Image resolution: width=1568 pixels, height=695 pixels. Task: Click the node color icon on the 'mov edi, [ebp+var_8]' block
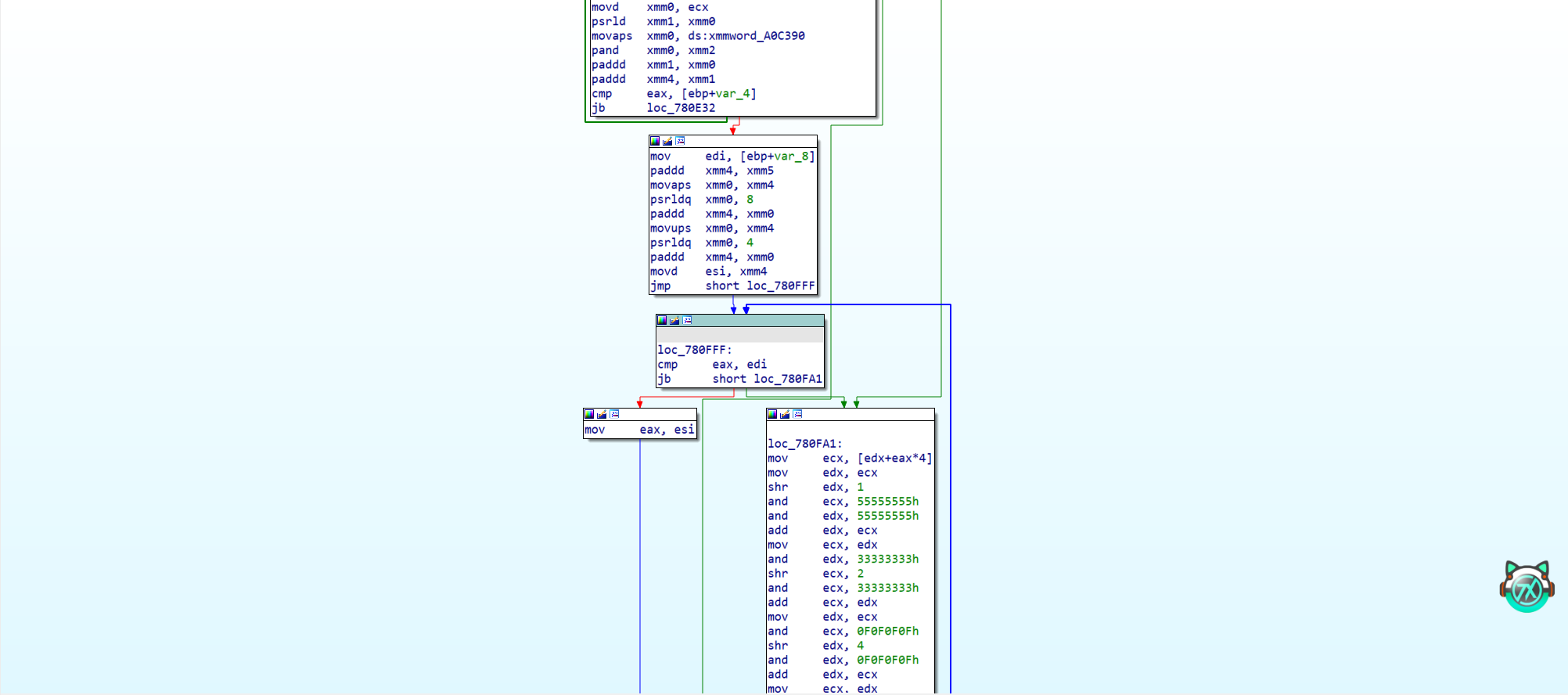655,141
